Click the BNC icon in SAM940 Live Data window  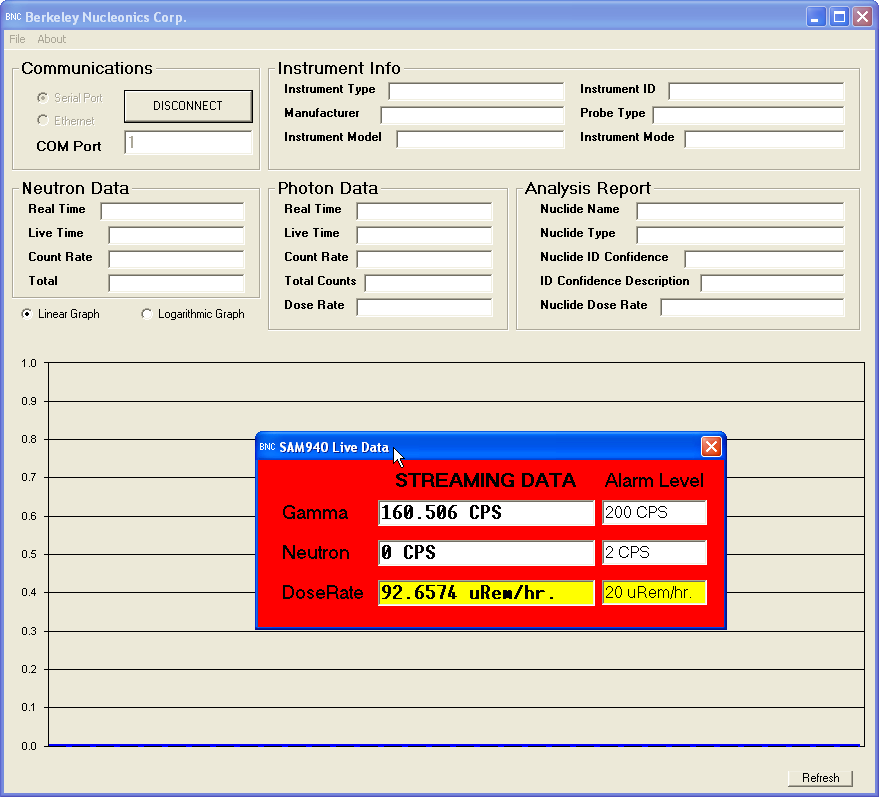point(267,447)
